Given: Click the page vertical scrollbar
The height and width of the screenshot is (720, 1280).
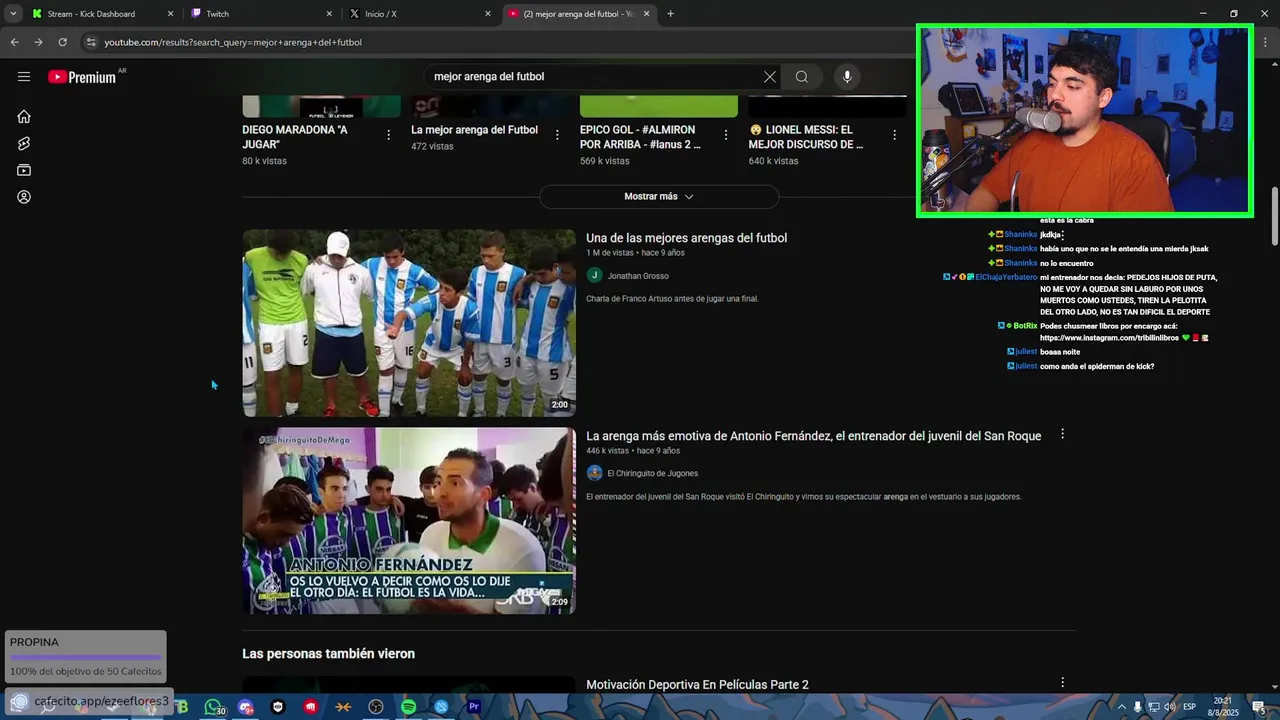Looking at the screenshot, I should (1274, 215).
